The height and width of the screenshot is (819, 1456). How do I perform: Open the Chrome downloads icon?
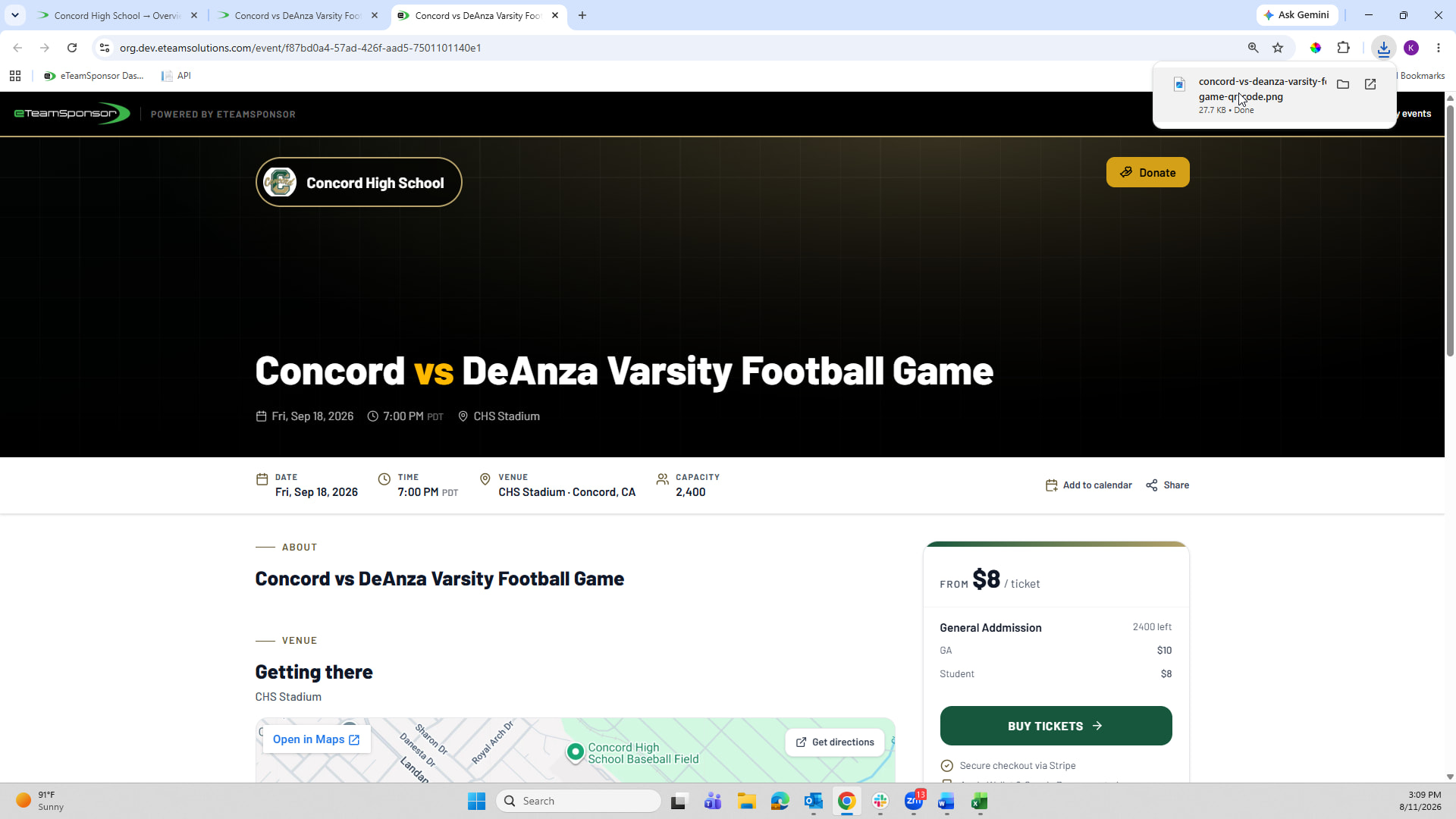click(x=1383, y=48)
